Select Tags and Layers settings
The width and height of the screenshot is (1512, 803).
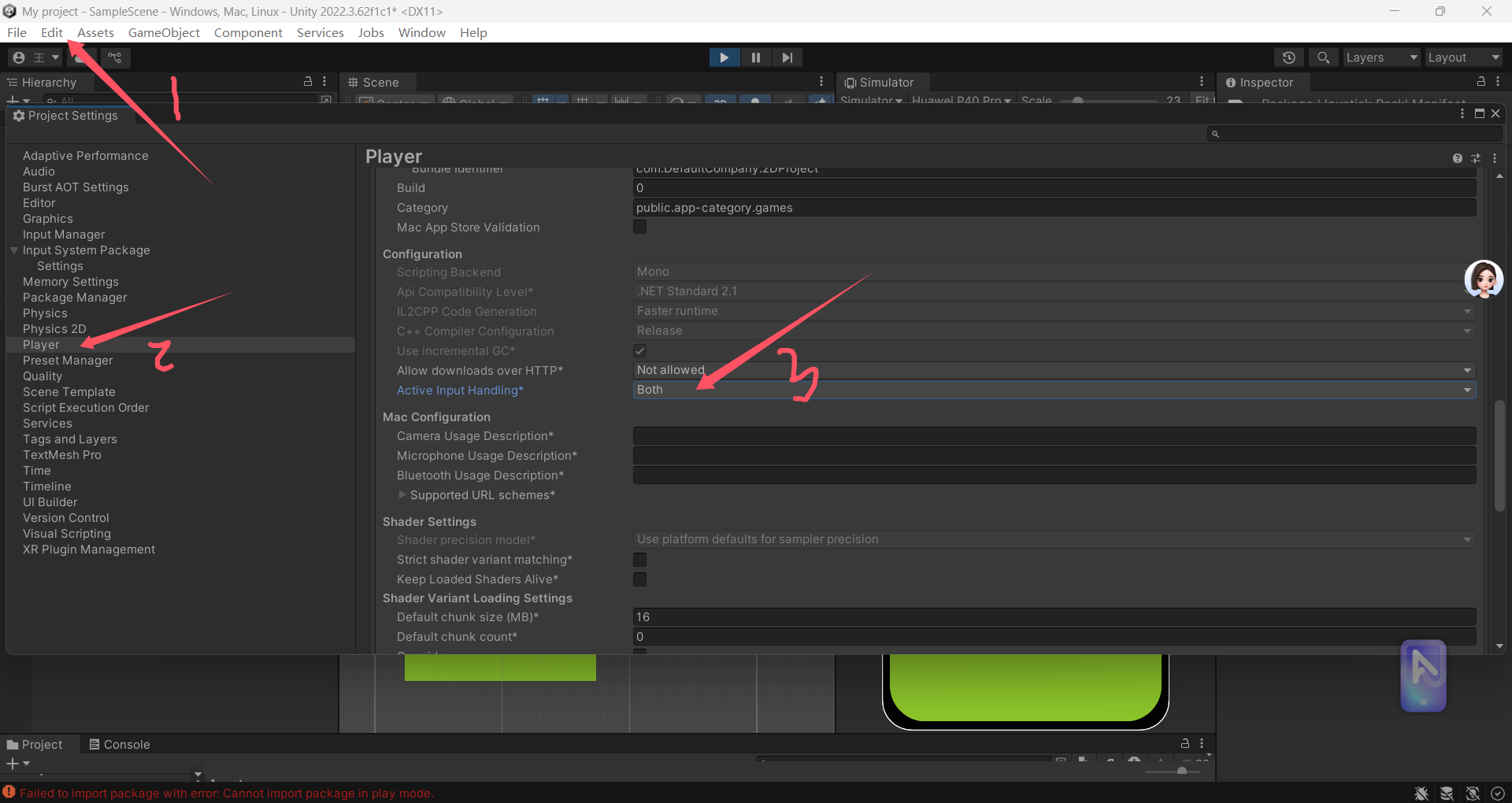(180, 439)
